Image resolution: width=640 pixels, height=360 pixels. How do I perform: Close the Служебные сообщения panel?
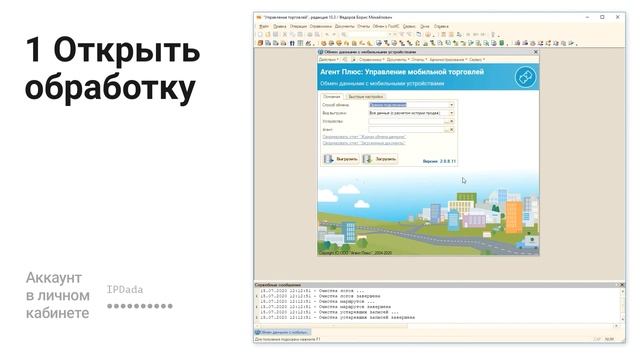pyautogui.click(x=622, y=285)
